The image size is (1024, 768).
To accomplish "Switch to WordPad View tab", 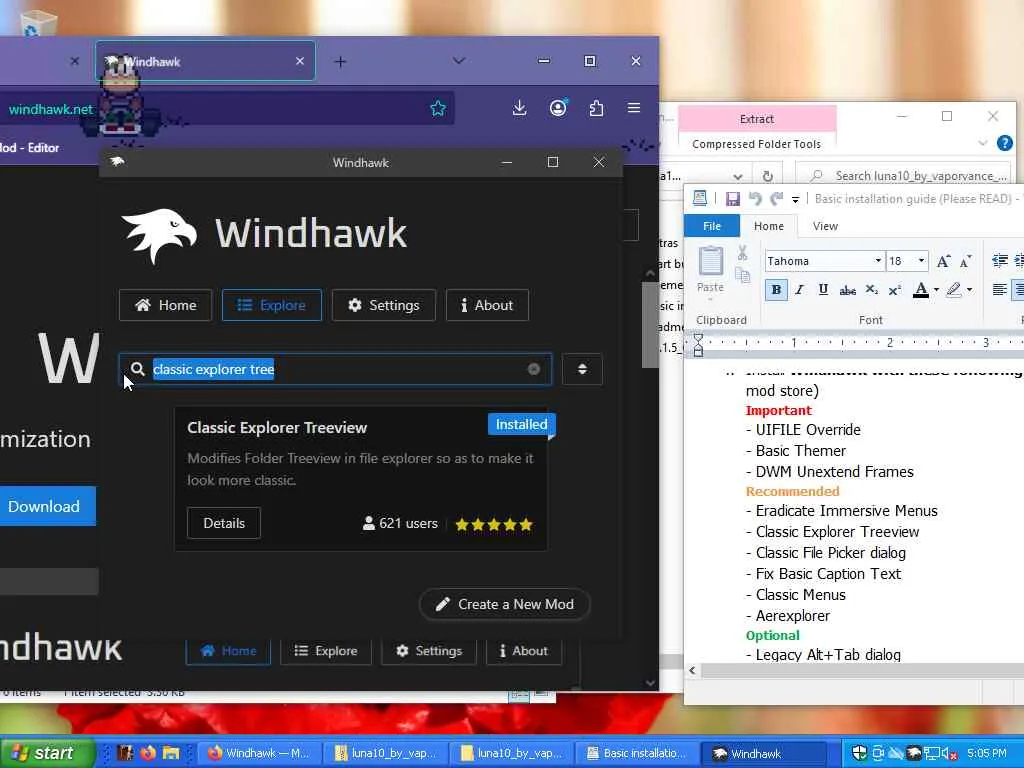I will tap(825, 226).
